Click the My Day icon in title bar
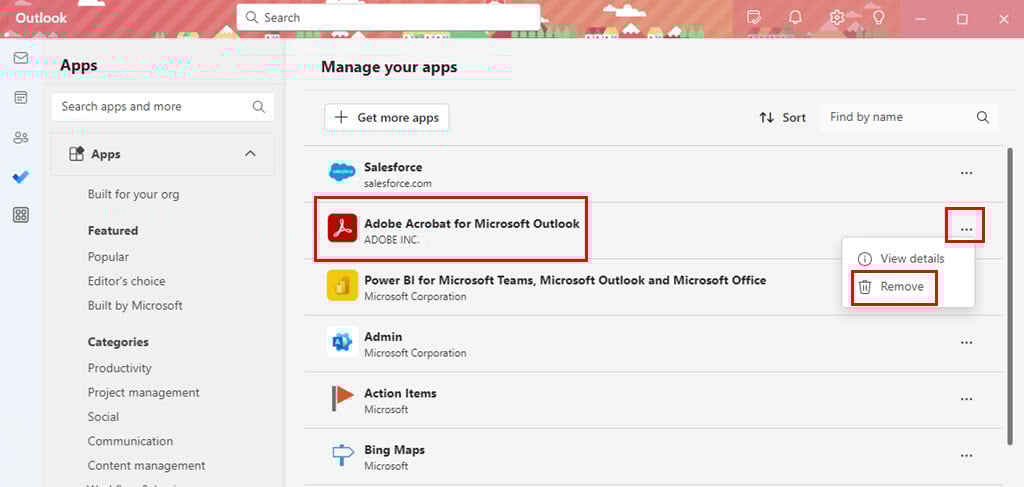This screenshot has width=1024, height=487. [x=754, y=18]
